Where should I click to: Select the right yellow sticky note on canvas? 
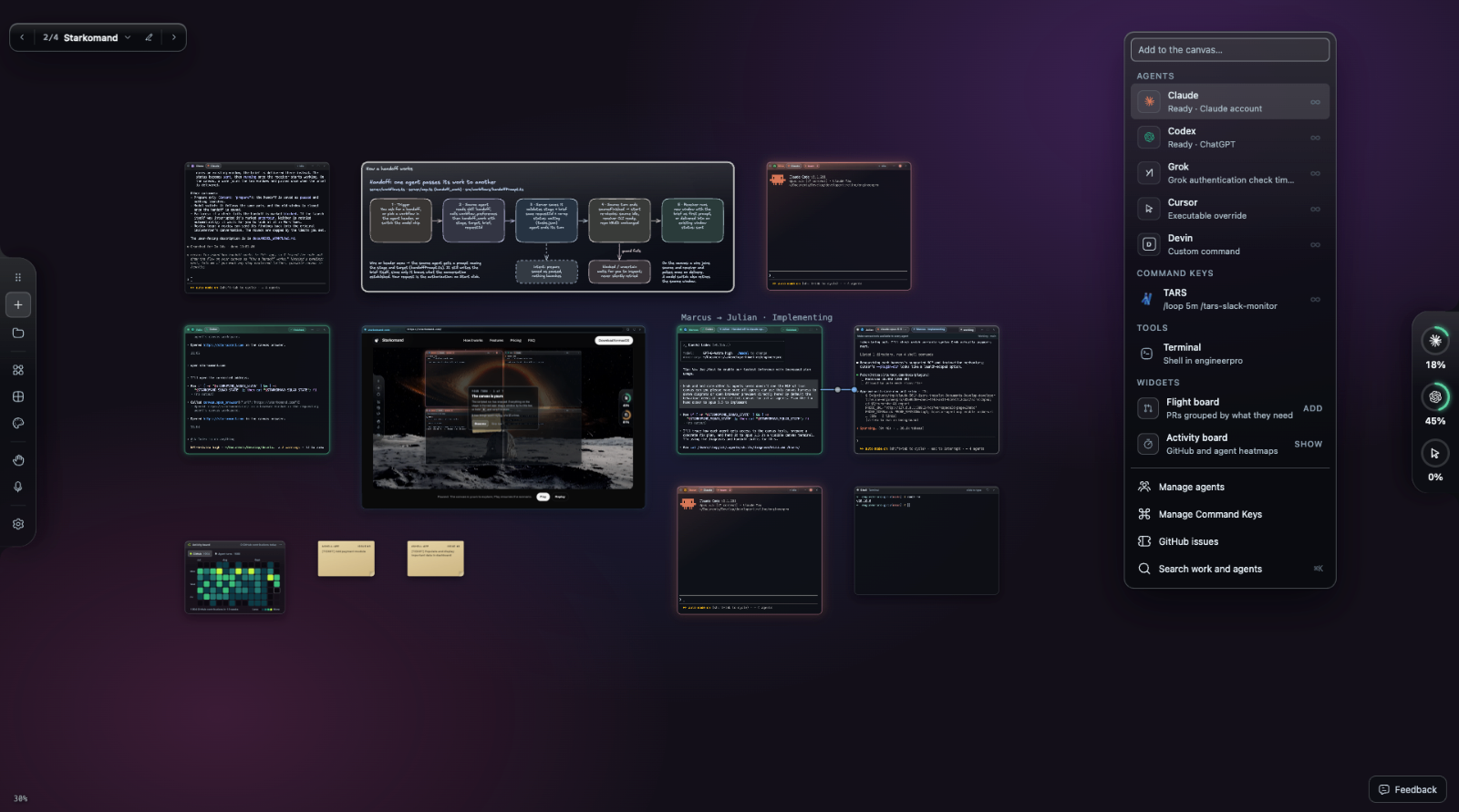436,559
